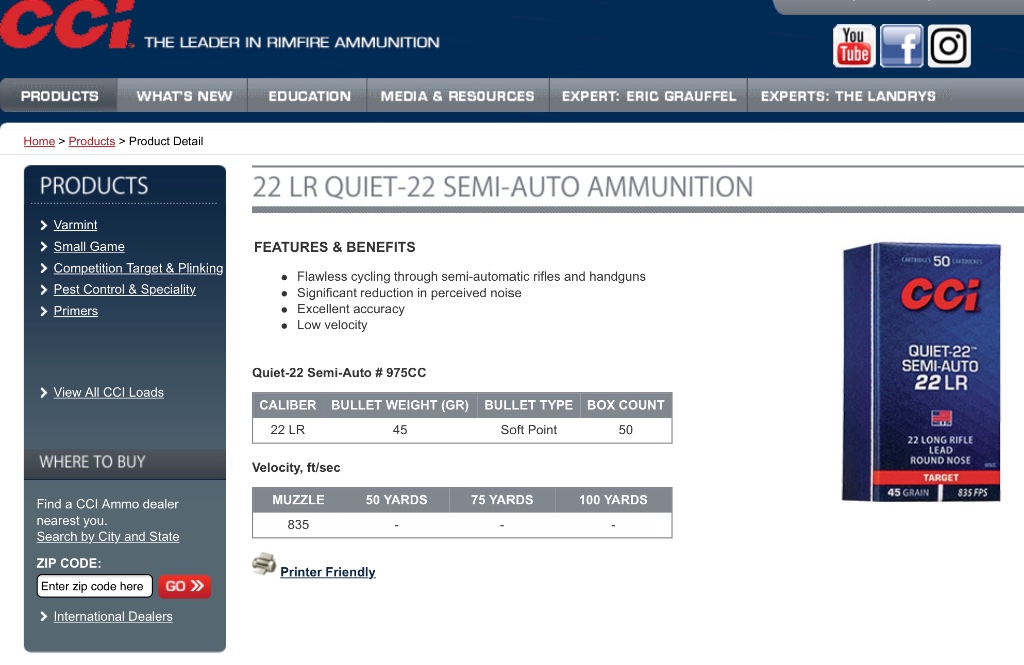Click the 75 YARDS column header
Screen dimensions: 1024x665
point(502,500)
